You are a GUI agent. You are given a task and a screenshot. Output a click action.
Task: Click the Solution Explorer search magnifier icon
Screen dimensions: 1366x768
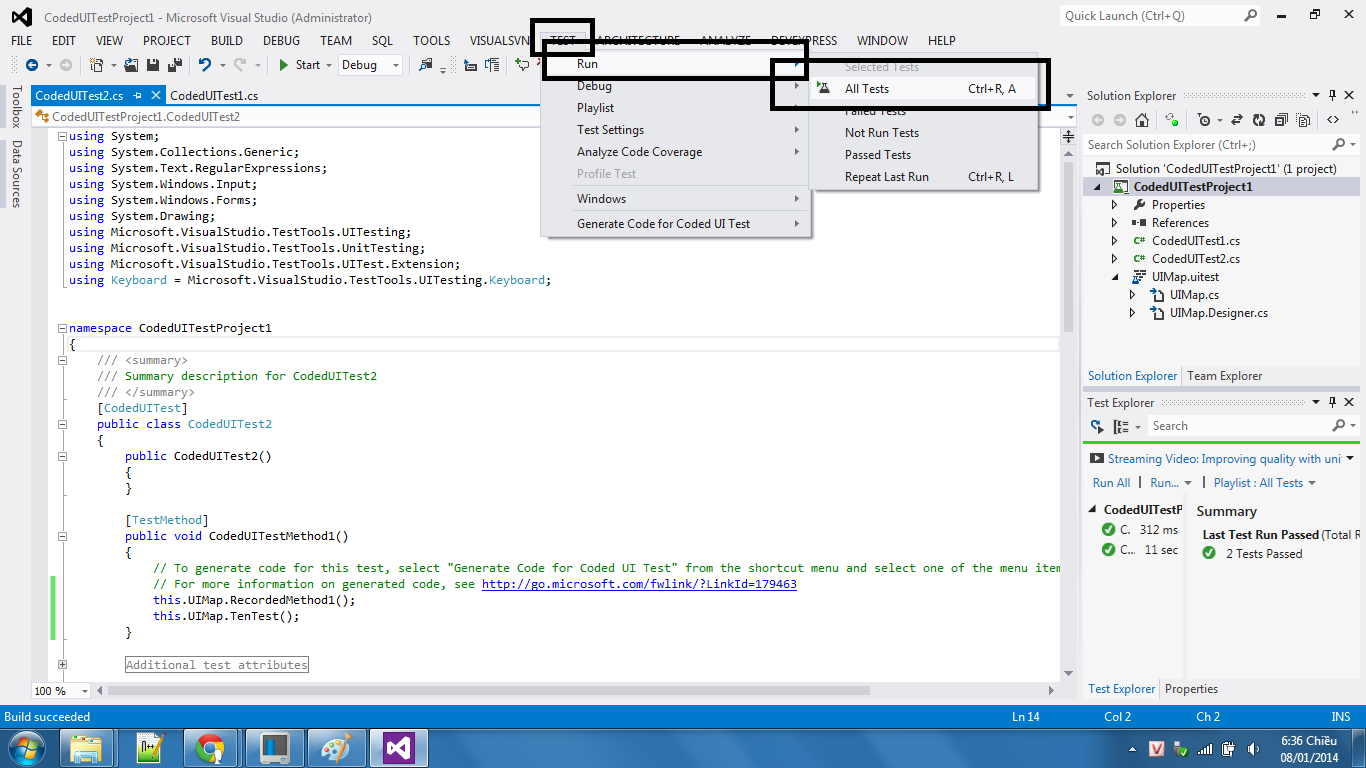(x=1338, y=145)
